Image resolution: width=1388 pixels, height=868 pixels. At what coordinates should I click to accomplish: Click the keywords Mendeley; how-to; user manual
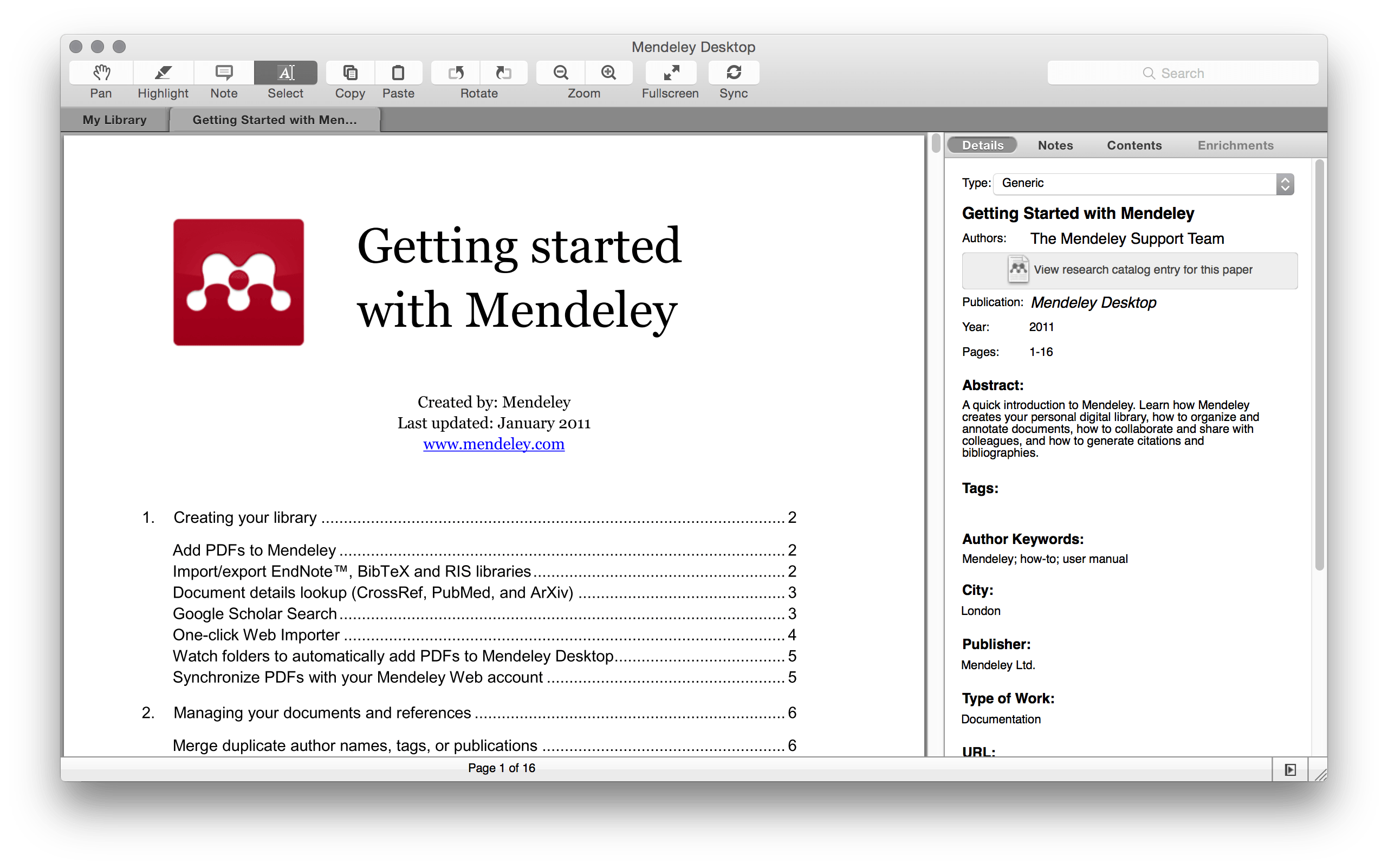(x=1045, y=559)
